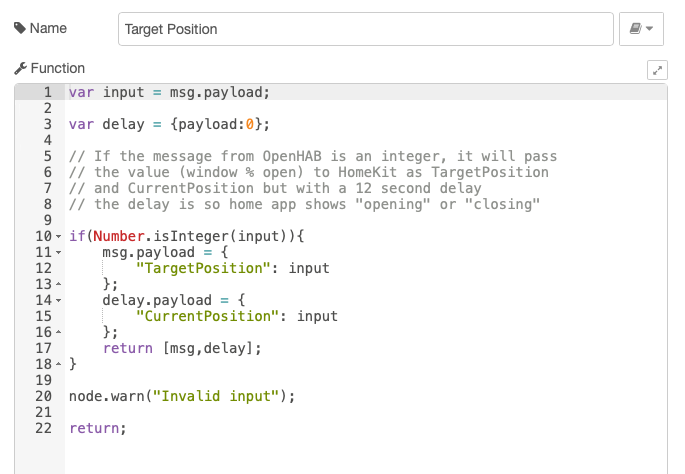
Task: Open the book icon dropdown
Action: tap(641, 29)
